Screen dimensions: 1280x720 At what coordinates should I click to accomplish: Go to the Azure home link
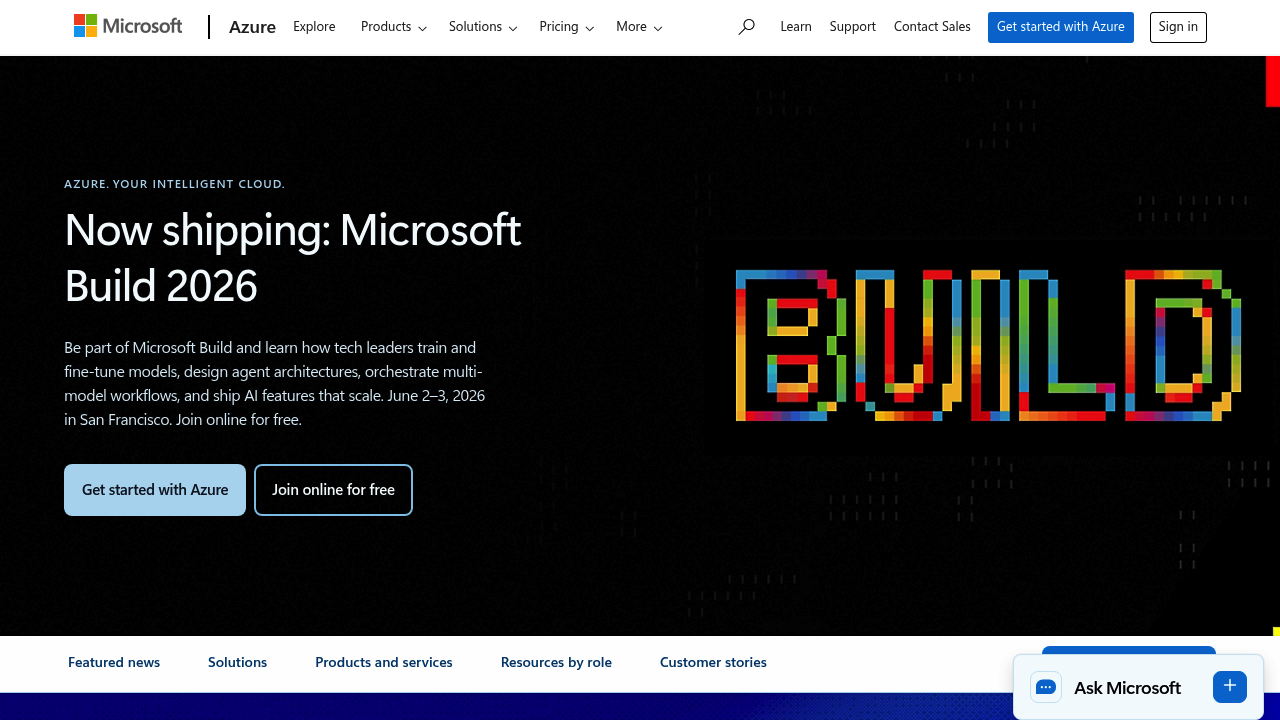tap(252, 27)
